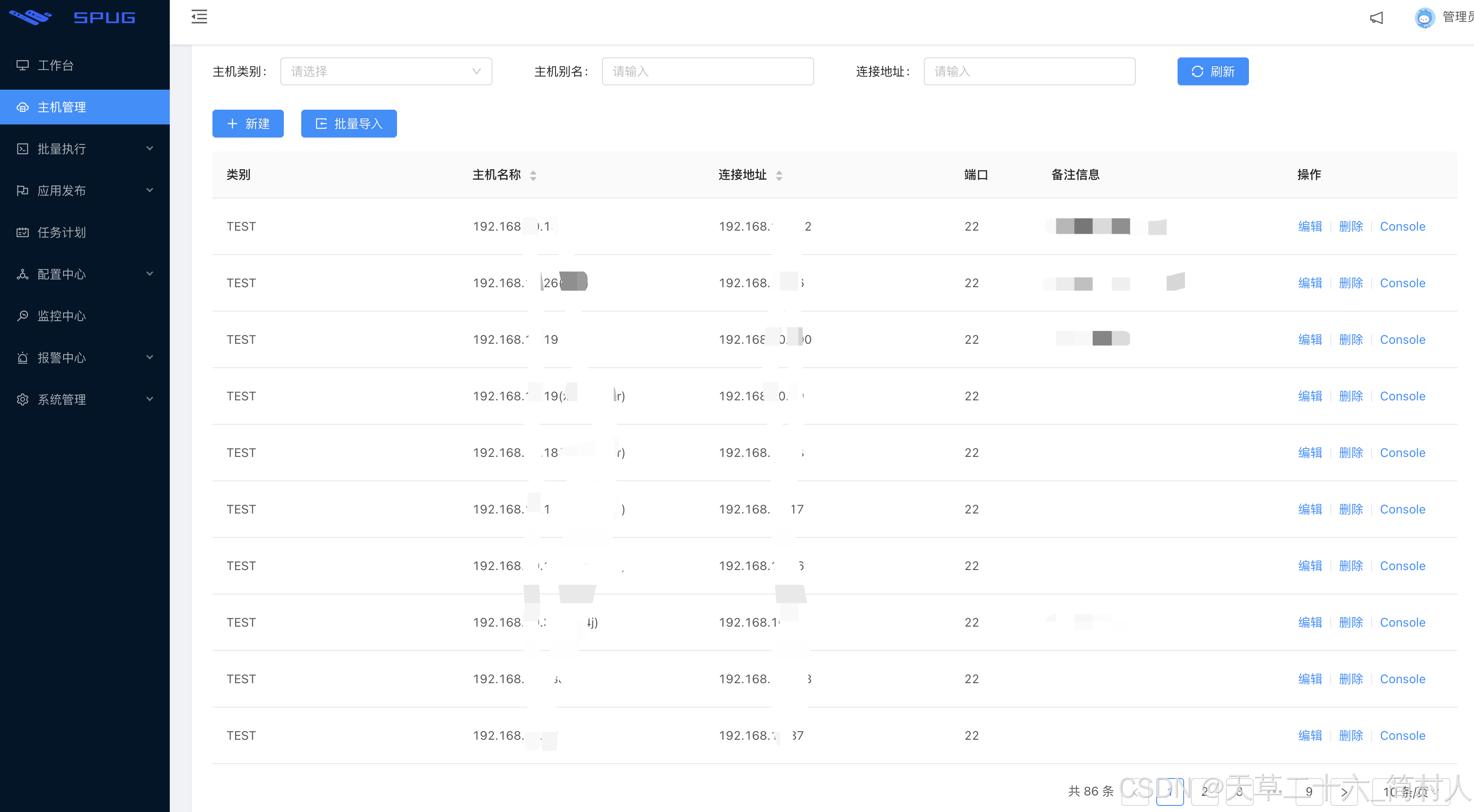Select the 系统管理 gear icon
The height and width of the screenshot is (812, 1474).
[23, 399]
